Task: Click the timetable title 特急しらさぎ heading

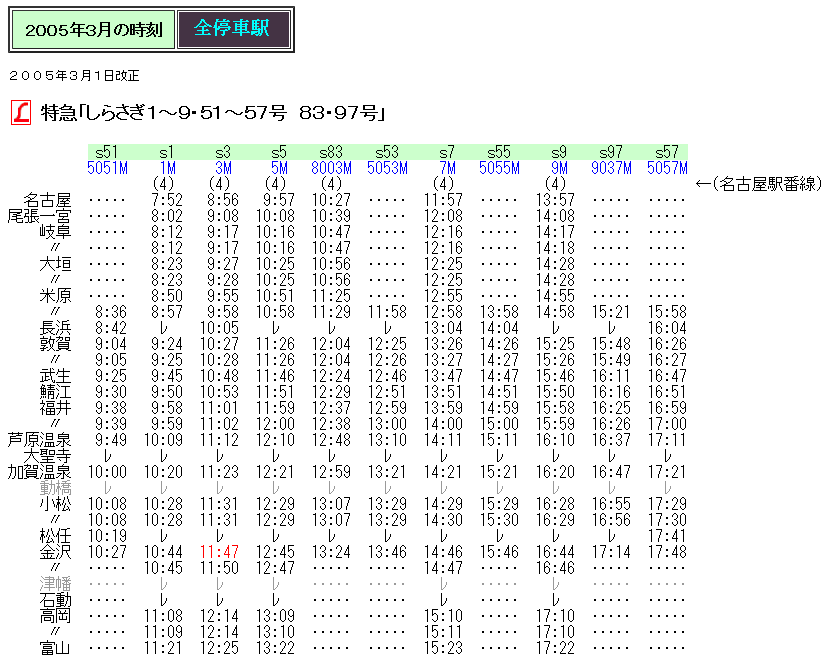Action: 213,113
